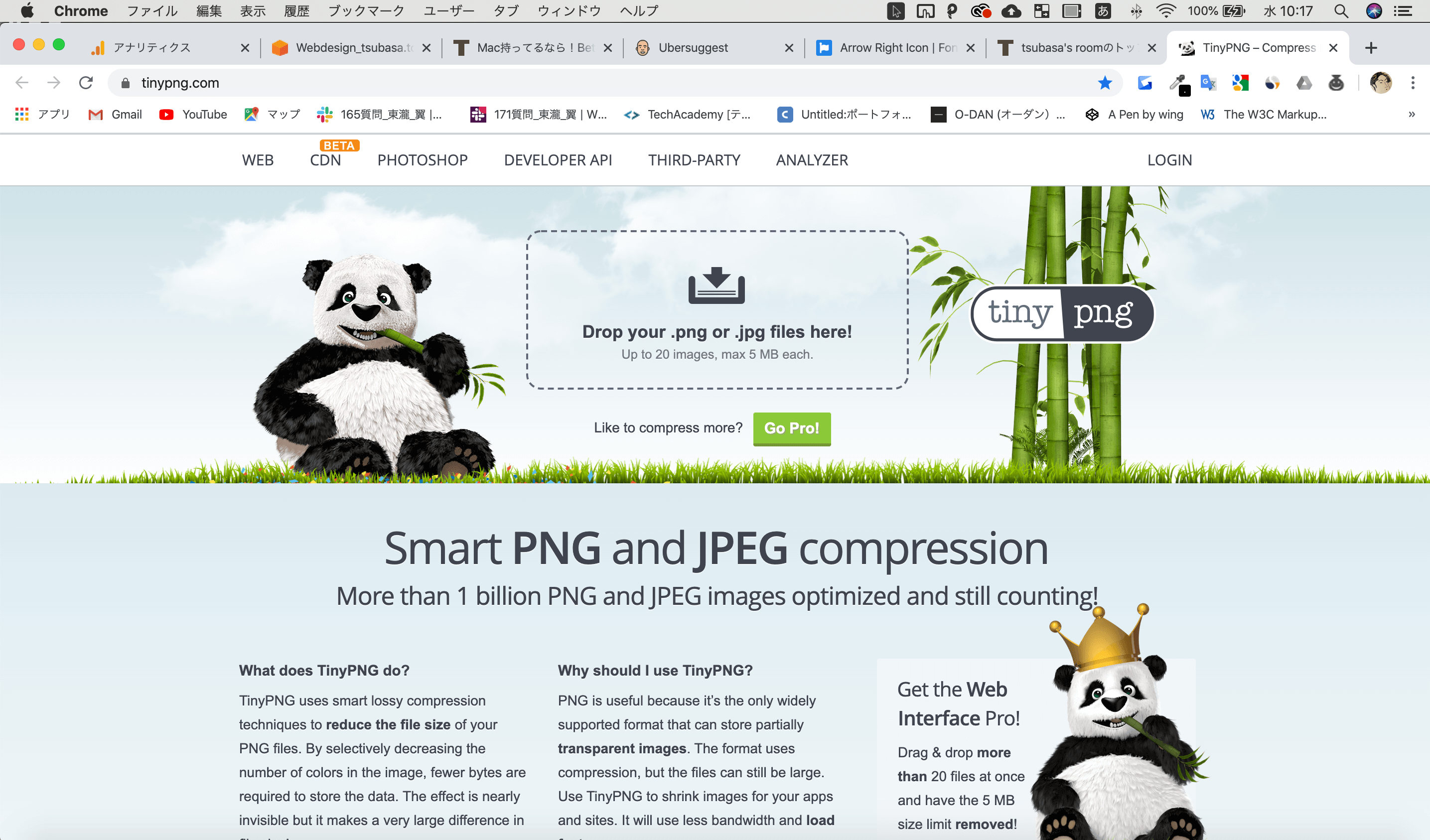Click the battery status icon

[1234, 11]
